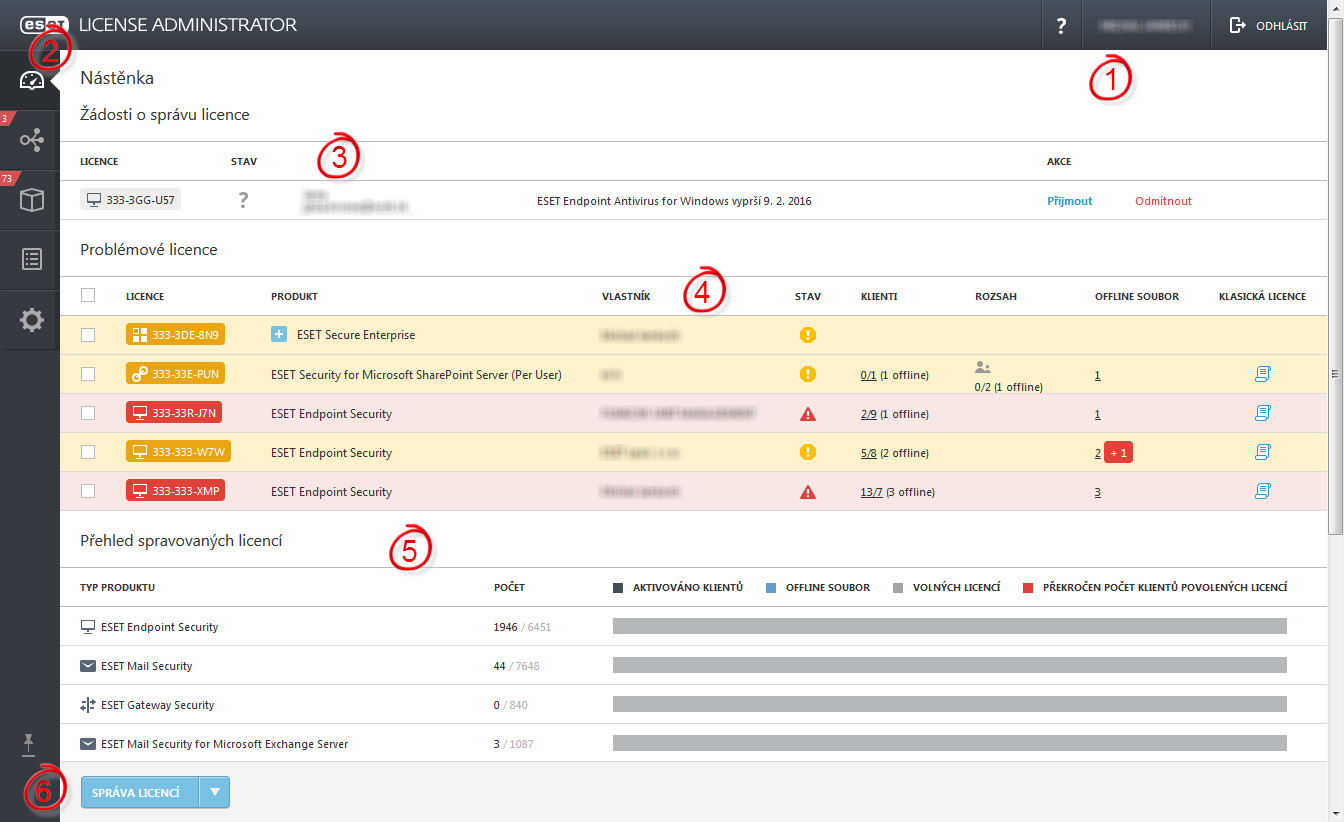This screenshot has height=822, width=1344.
Task: Open clients link 0/1 for SharePoint license
Action: 868,375
